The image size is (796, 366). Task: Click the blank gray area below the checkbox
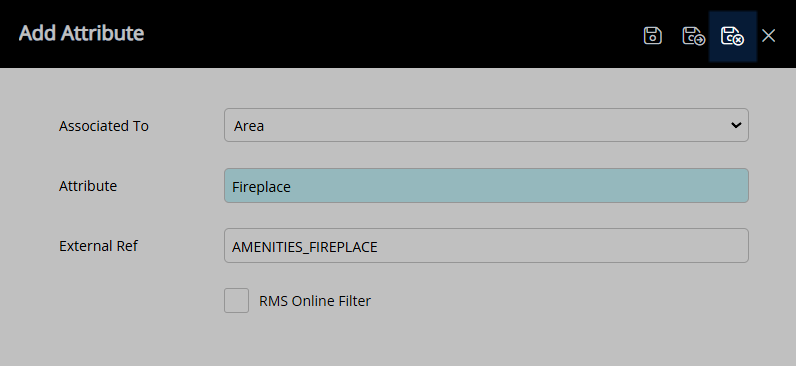tap(398, 340)
